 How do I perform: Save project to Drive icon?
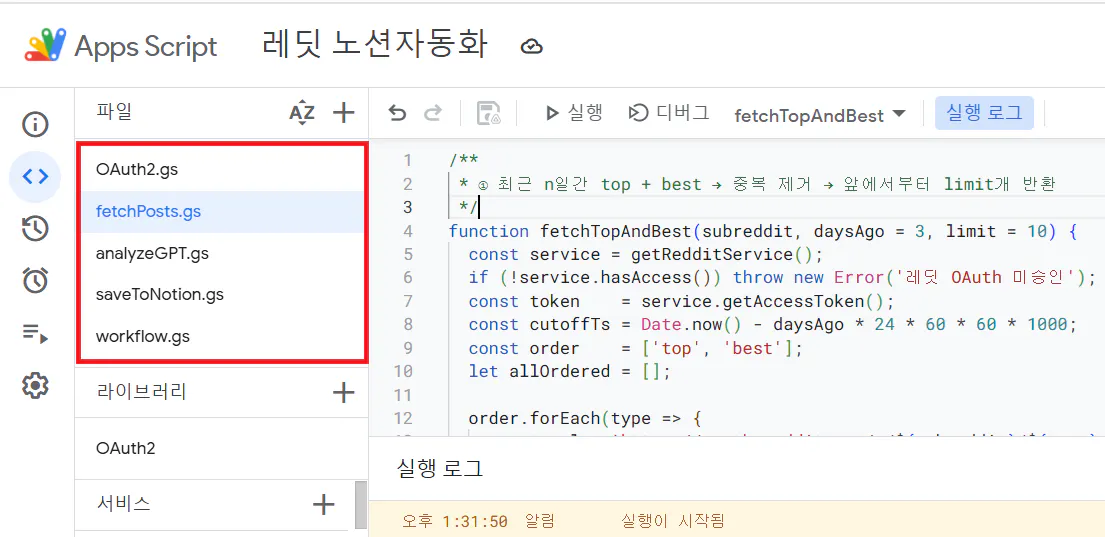(488, 113)
